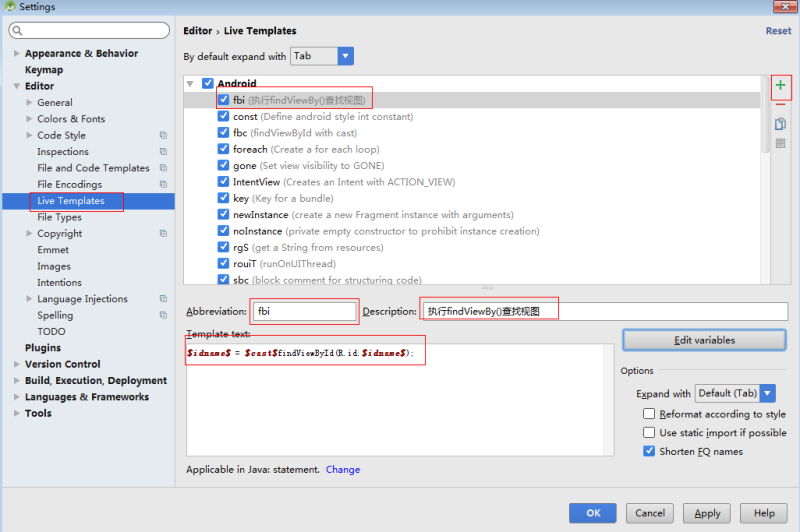Viewport: 800px width, 532px height.
Task: Add a new live template with plus icon
Action: tap(780, 85)
